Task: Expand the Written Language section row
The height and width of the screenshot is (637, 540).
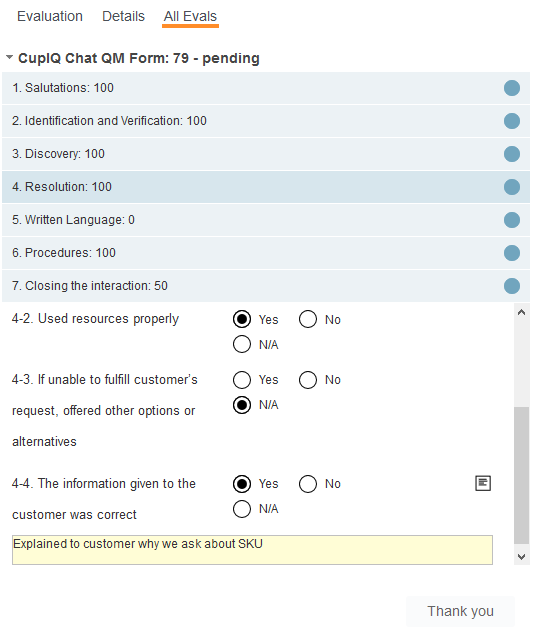Action: click(x=266, y=220)
